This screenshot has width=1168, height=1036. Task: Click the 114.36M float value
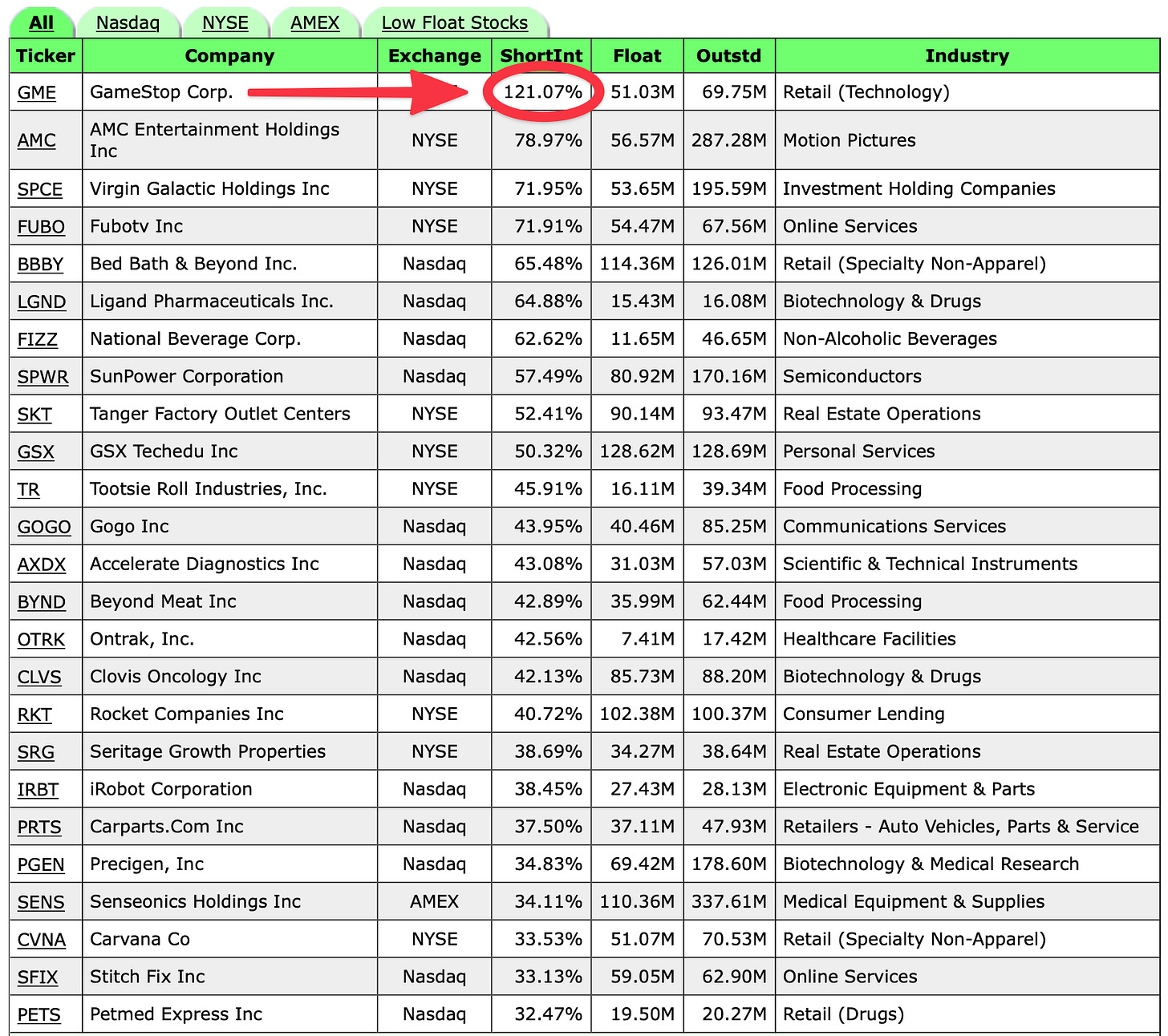pyautogui.click(x=638, y=265)
